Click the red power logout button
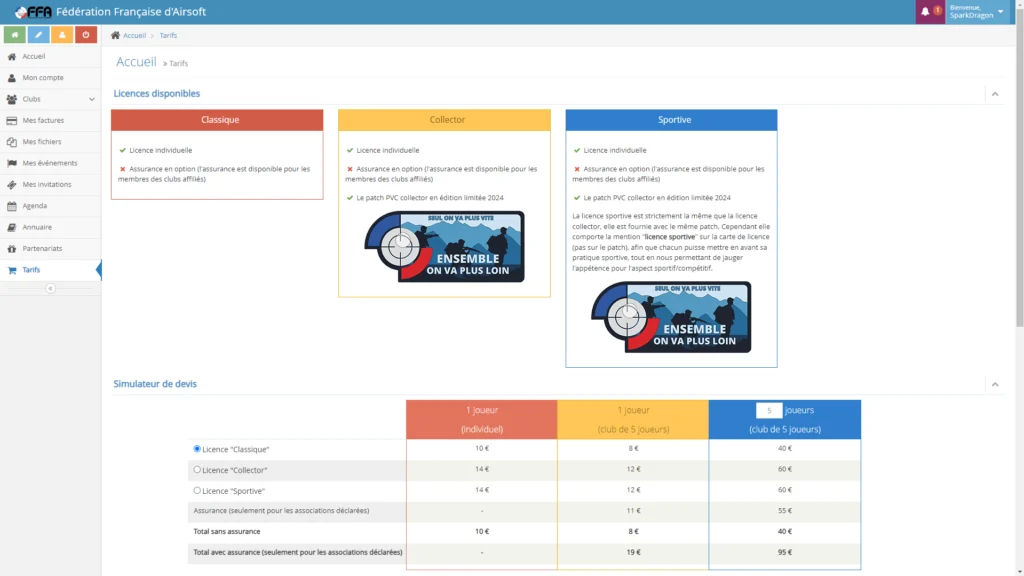The height and width of the screenshot is (576, 1024). coord(86,35)
